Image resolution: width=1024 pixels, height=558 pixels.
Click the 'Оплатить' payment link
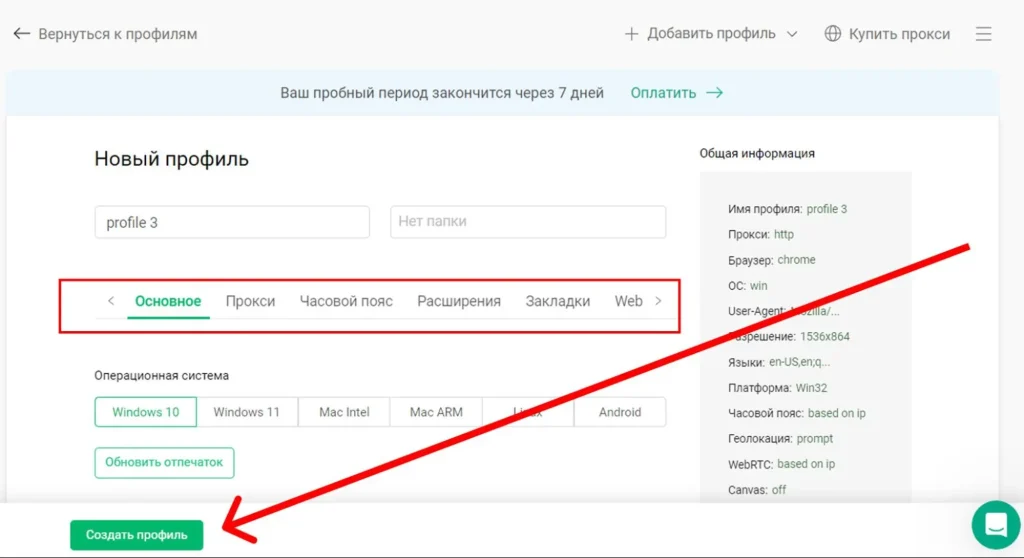(663, 93)
